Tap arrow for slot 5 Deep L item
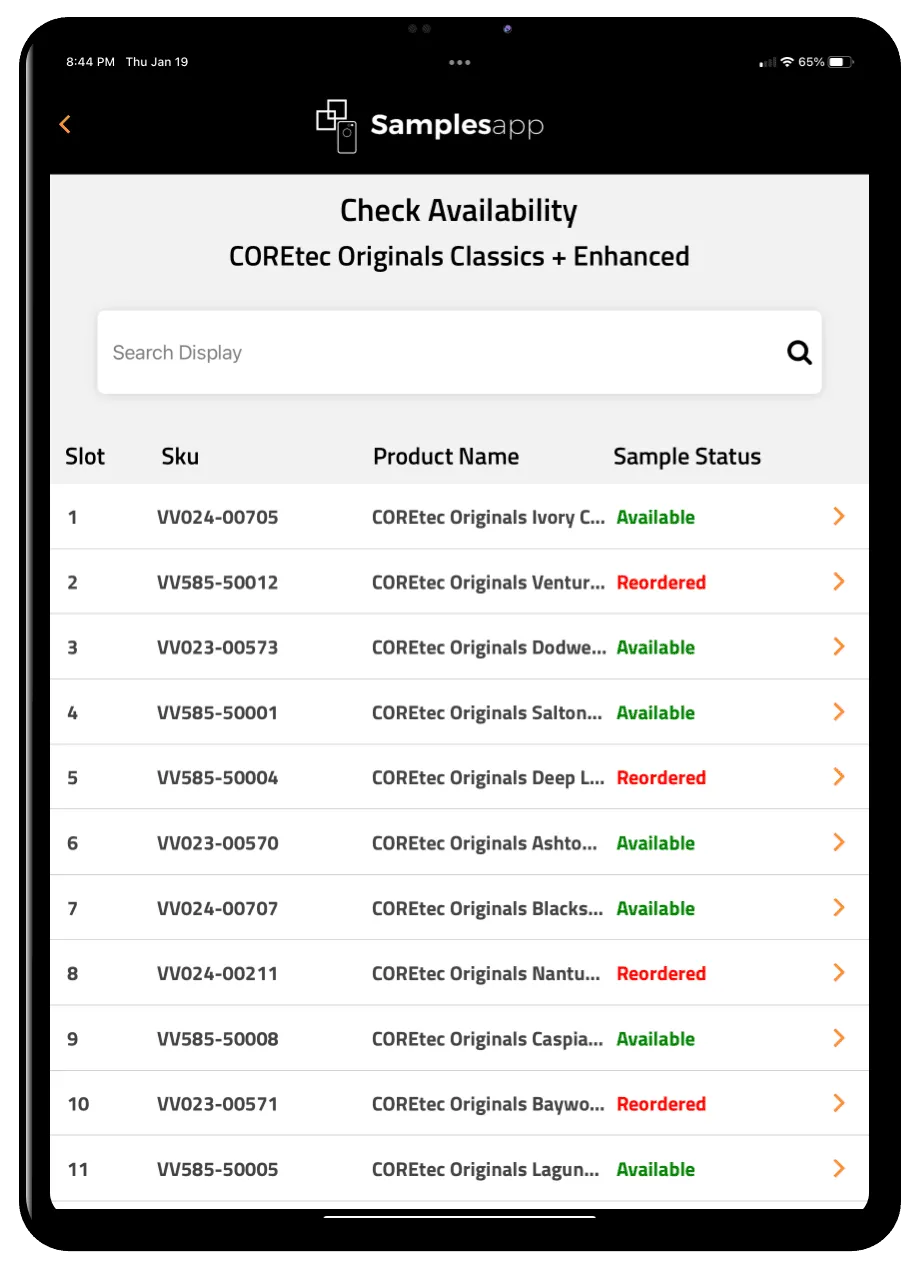This screenshot has height=1270, width=920. click(838, 777)
